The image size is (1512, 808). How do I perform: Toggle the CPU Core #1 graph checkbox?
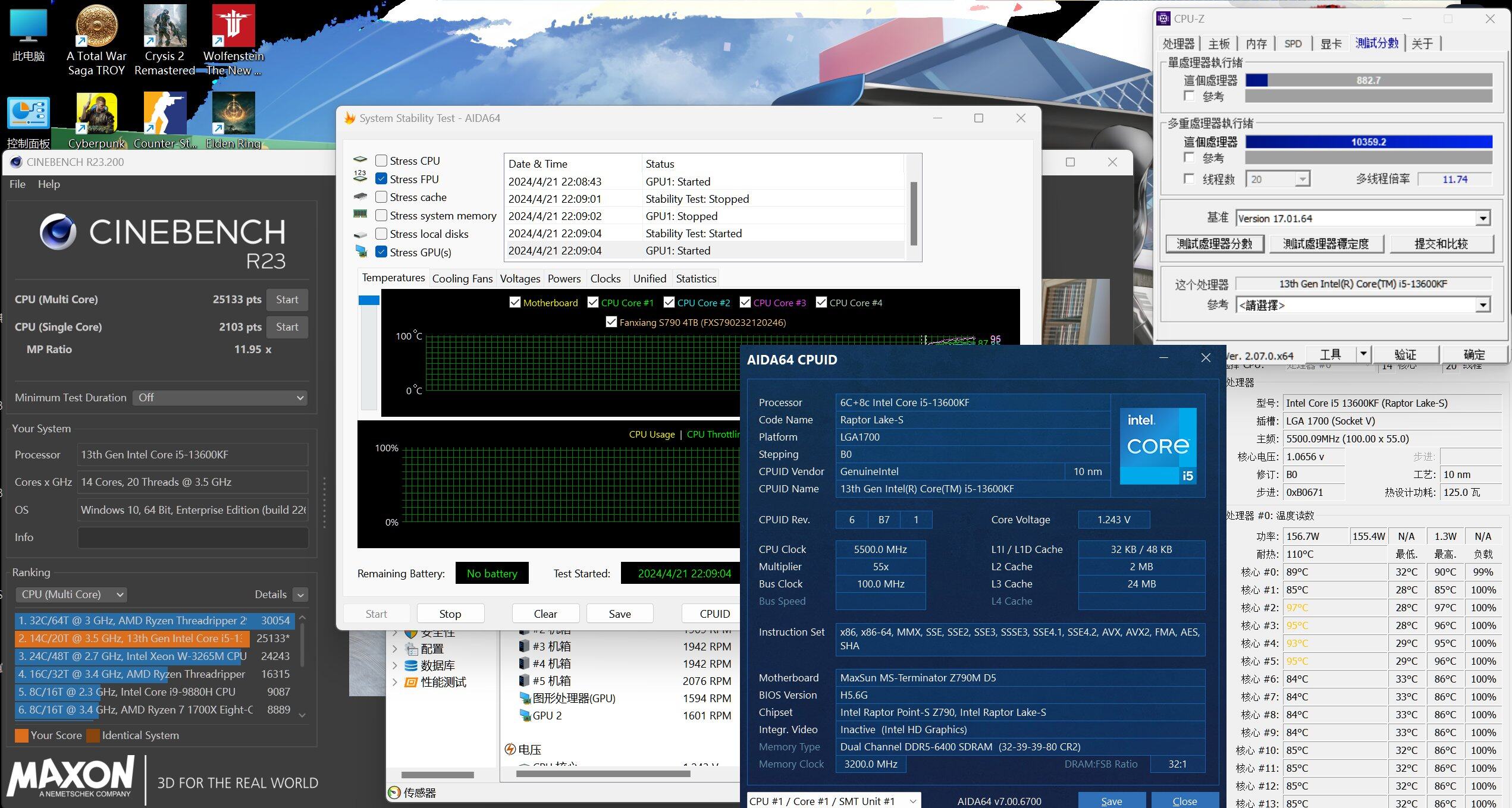(593, 303)
